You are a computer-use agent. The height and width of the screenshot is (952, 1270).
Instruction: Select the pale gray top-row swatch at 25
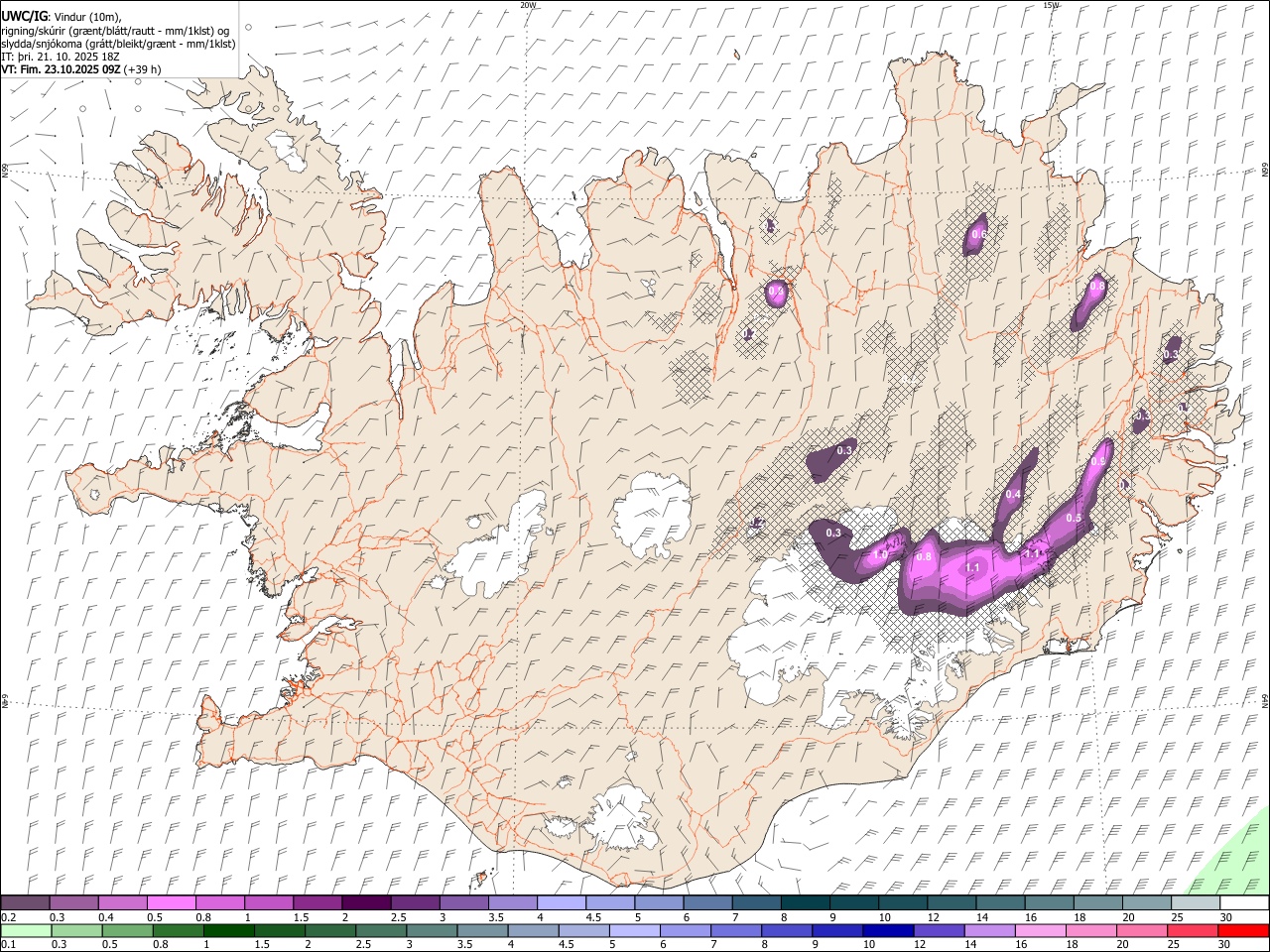[x=1195, y=902]
